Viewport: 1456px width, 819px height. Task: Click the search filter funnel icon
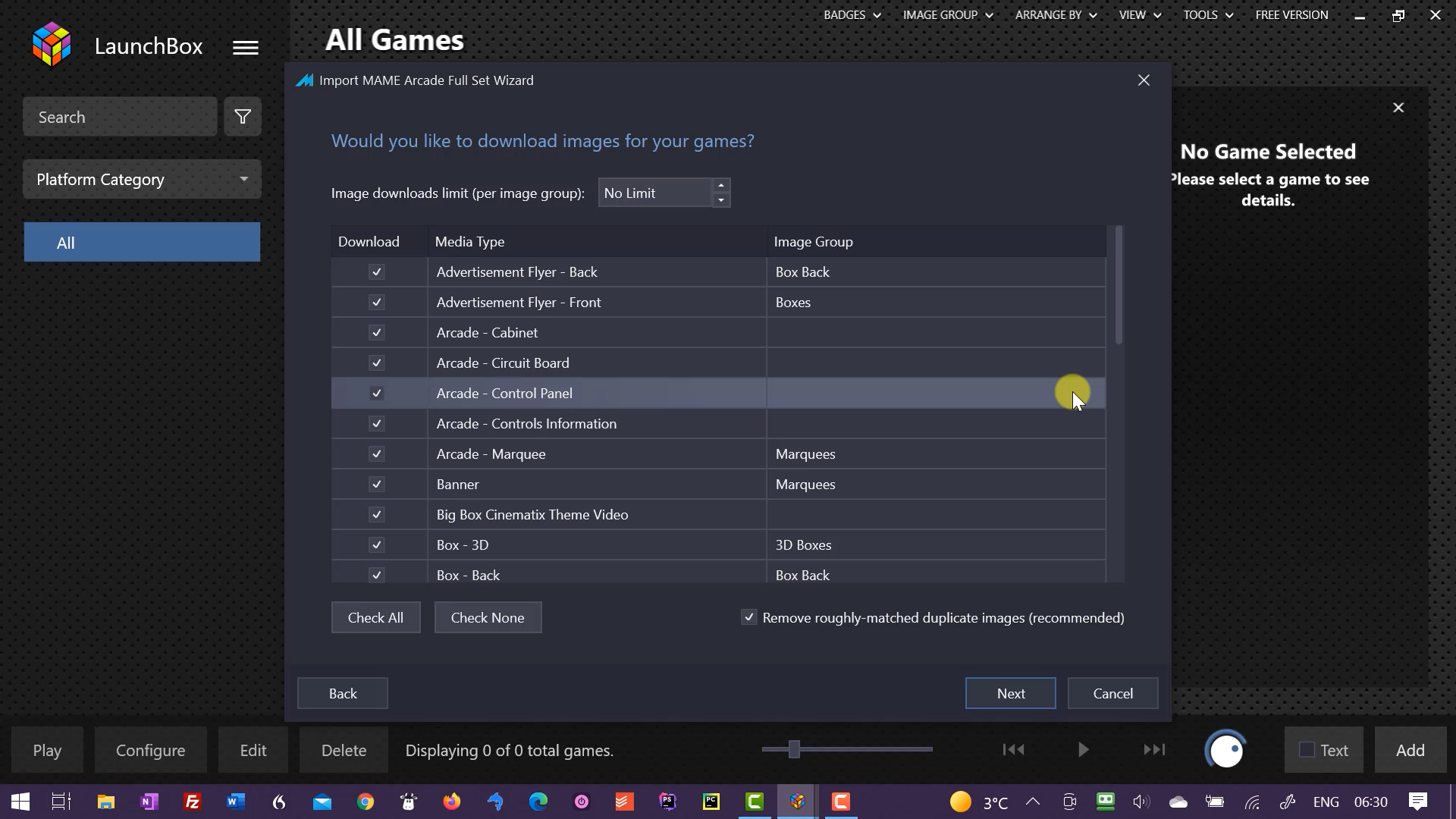(x=243, y=117)
